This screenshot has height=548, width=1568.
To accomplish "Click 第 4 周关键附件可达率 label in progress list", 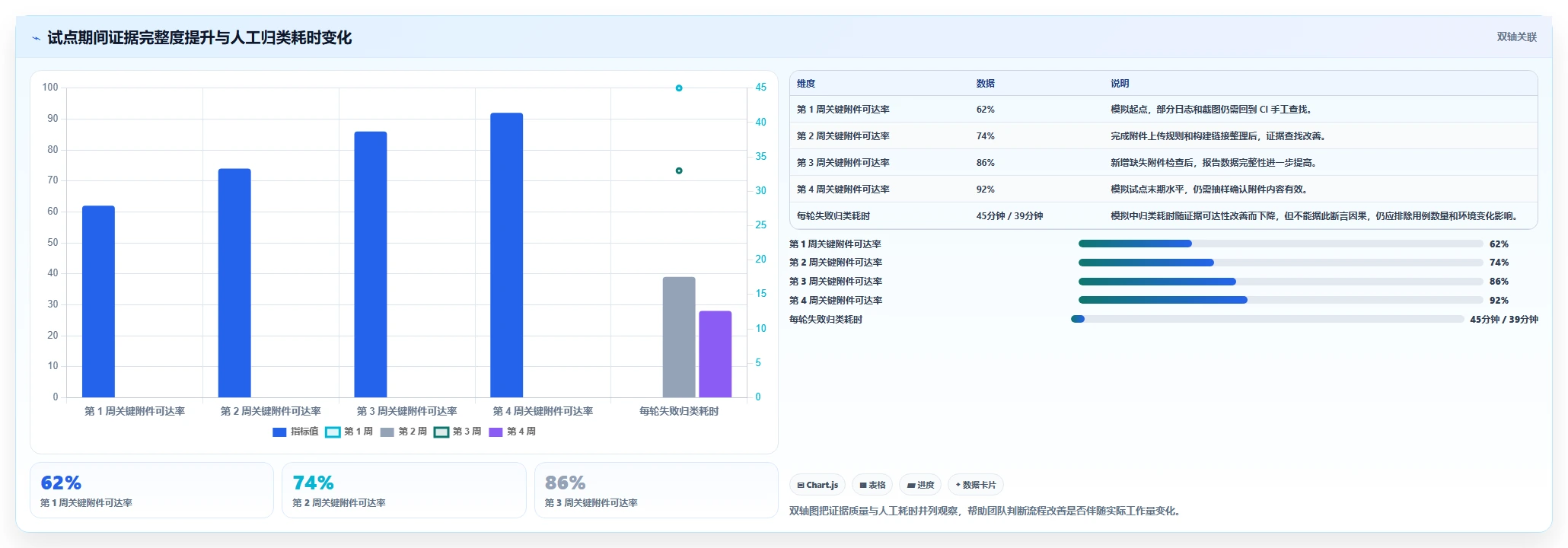I will (x=836, y=301).
